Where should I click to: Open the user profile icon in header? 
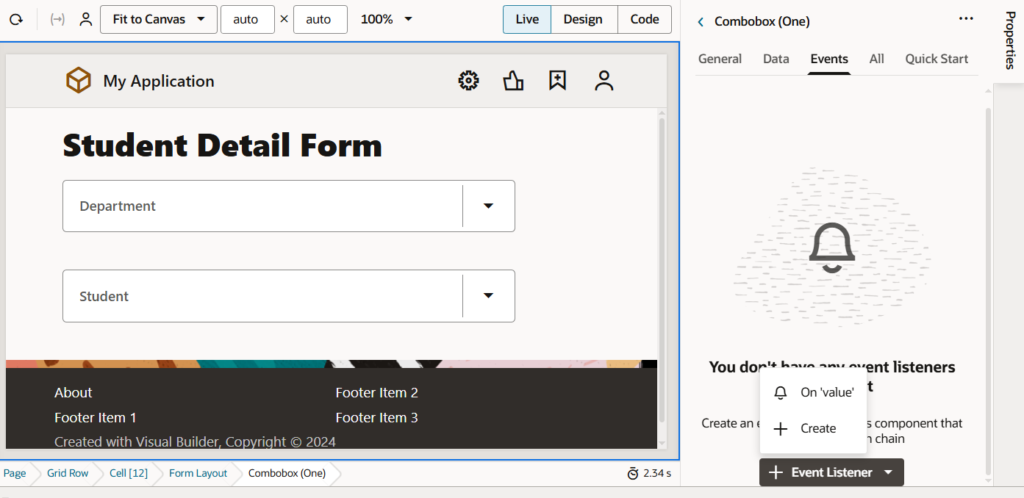click(x=603, y=81)
